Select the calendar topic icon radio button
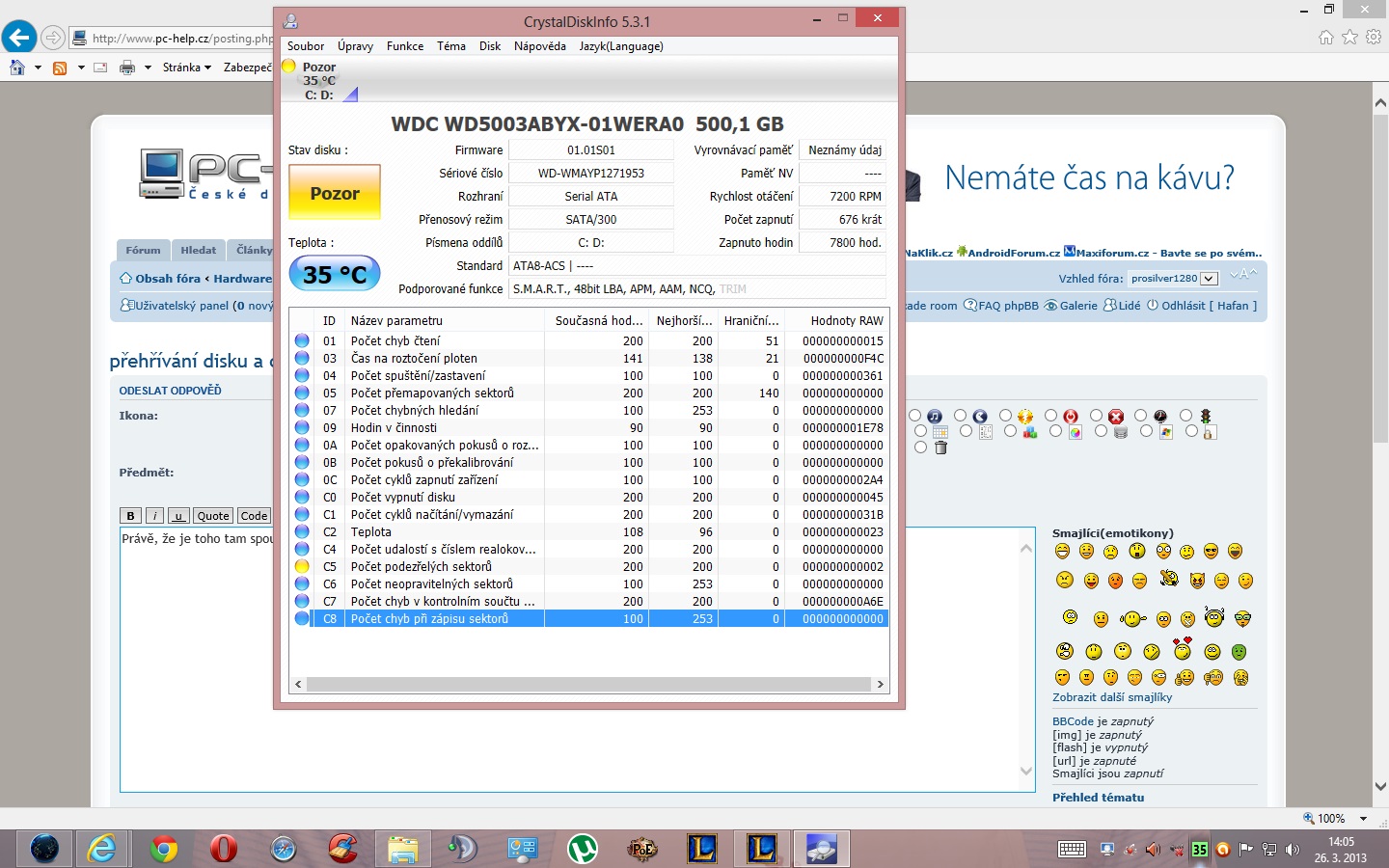This screenshot has width=1389, height=868. tap(921, 431)
